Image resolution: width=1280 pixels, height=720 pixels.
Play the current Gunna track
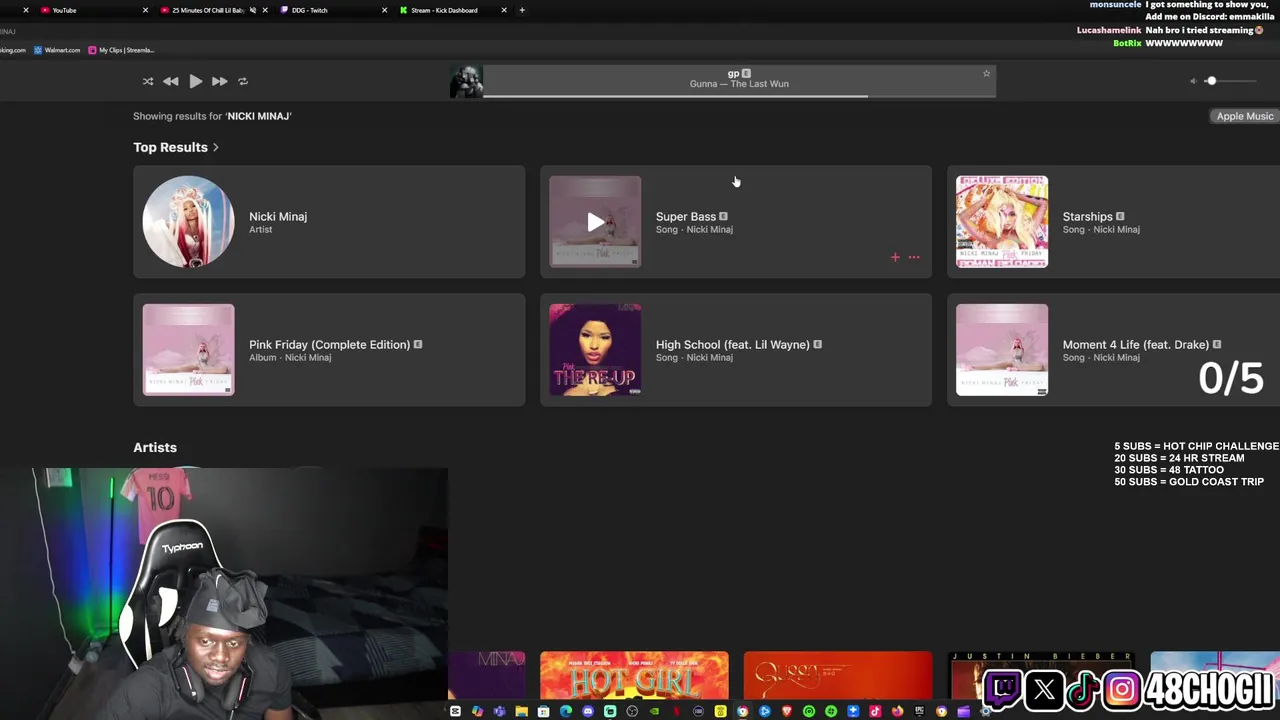pyautogui.click(x=195, y=81)
